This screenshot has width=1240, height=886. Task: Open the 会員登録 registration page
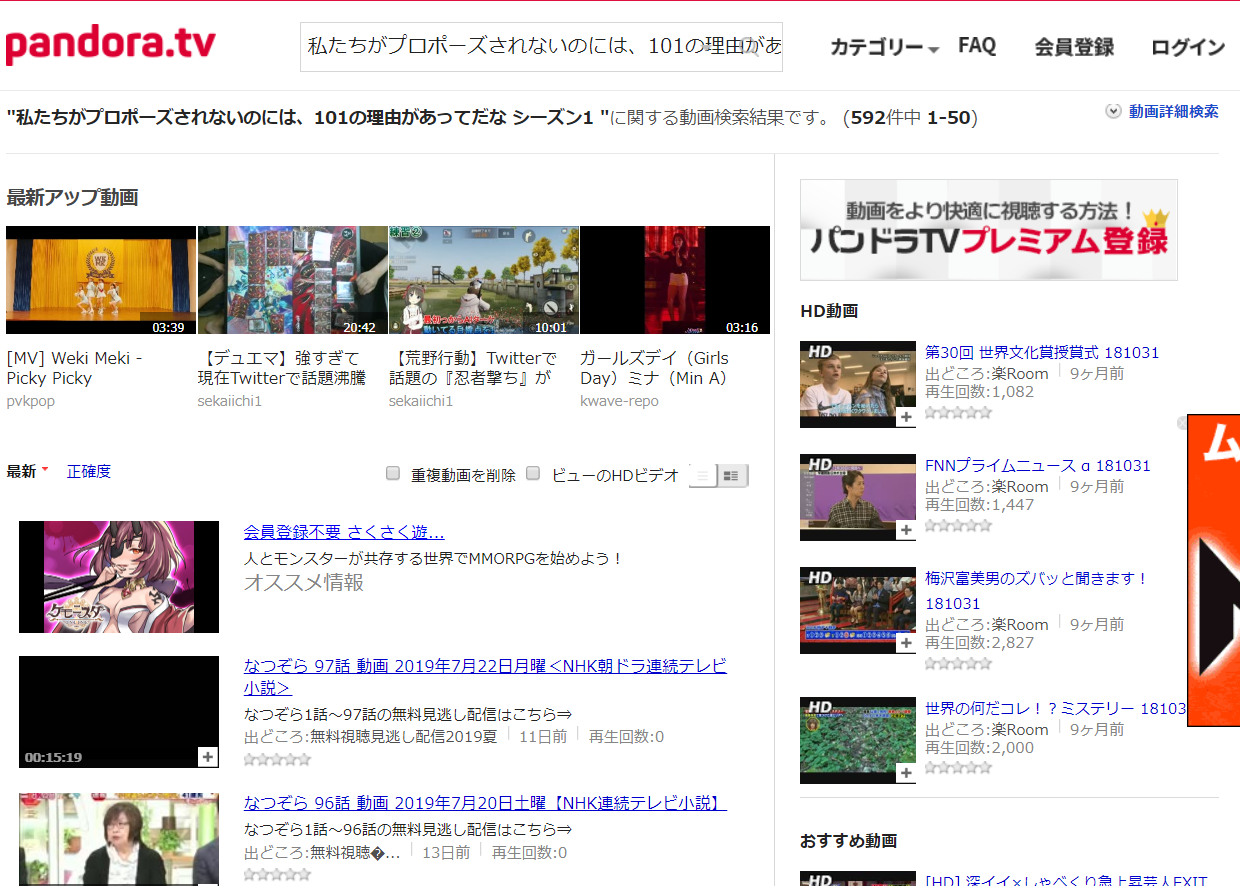(x=1074, y=47)
